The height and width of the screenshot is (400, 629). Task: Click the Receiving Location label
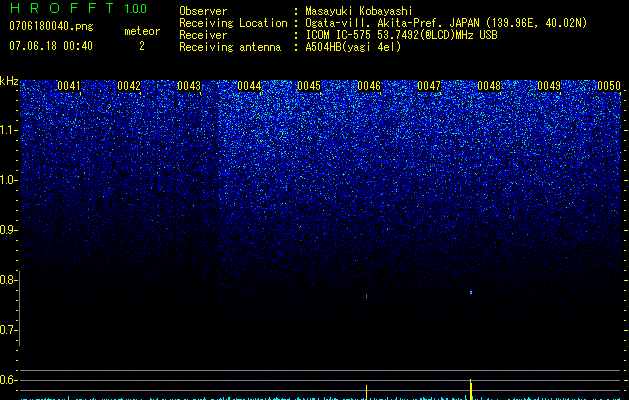coord(233,23)
